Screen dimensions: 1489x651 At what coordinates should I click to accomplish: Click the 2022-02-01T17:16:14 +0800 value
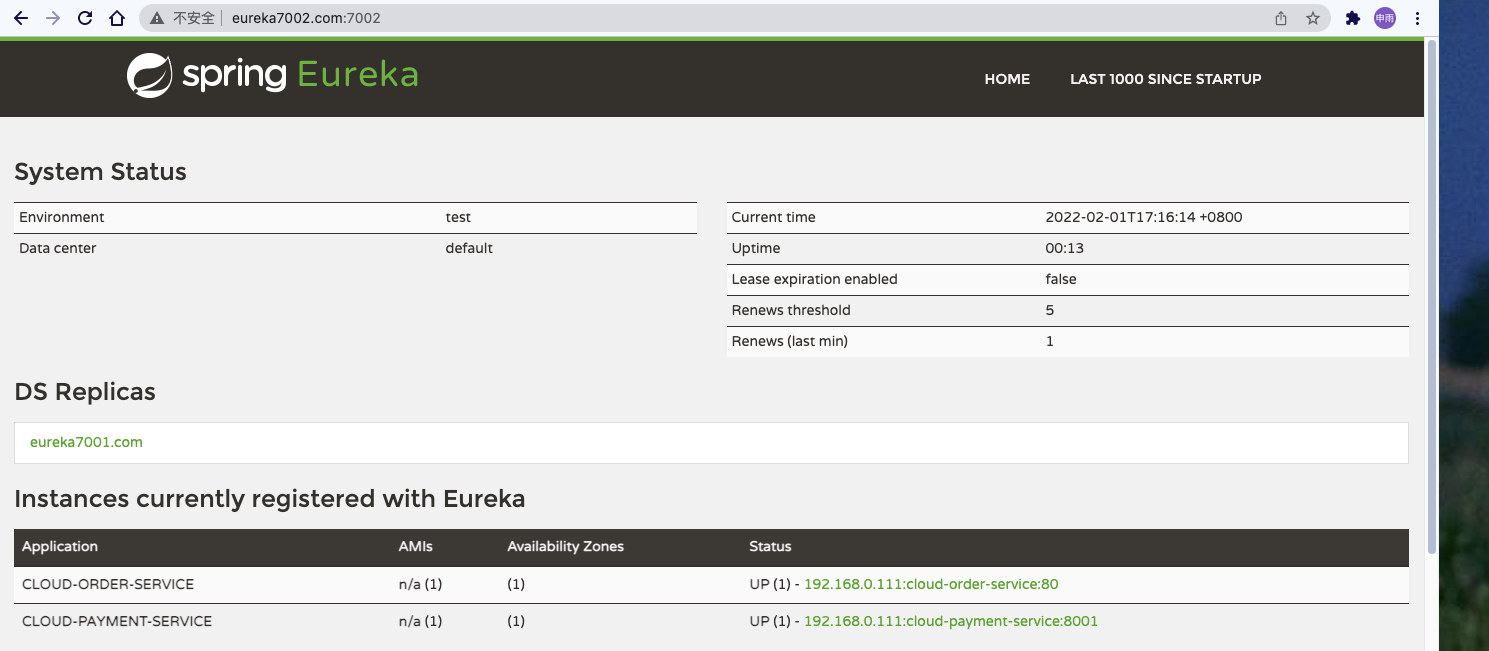(1144, 217)
